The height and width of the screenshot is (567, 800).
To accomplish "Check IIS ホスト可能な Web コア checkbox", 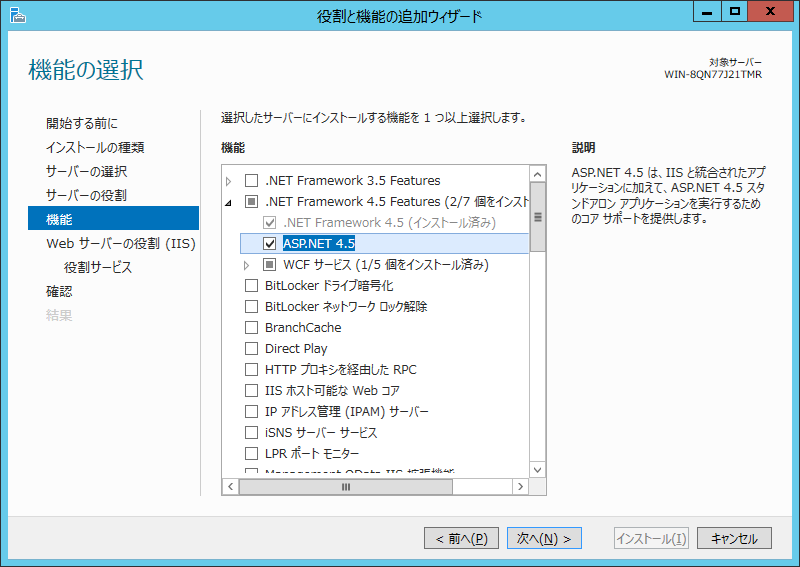I will [x=252, y=390].
